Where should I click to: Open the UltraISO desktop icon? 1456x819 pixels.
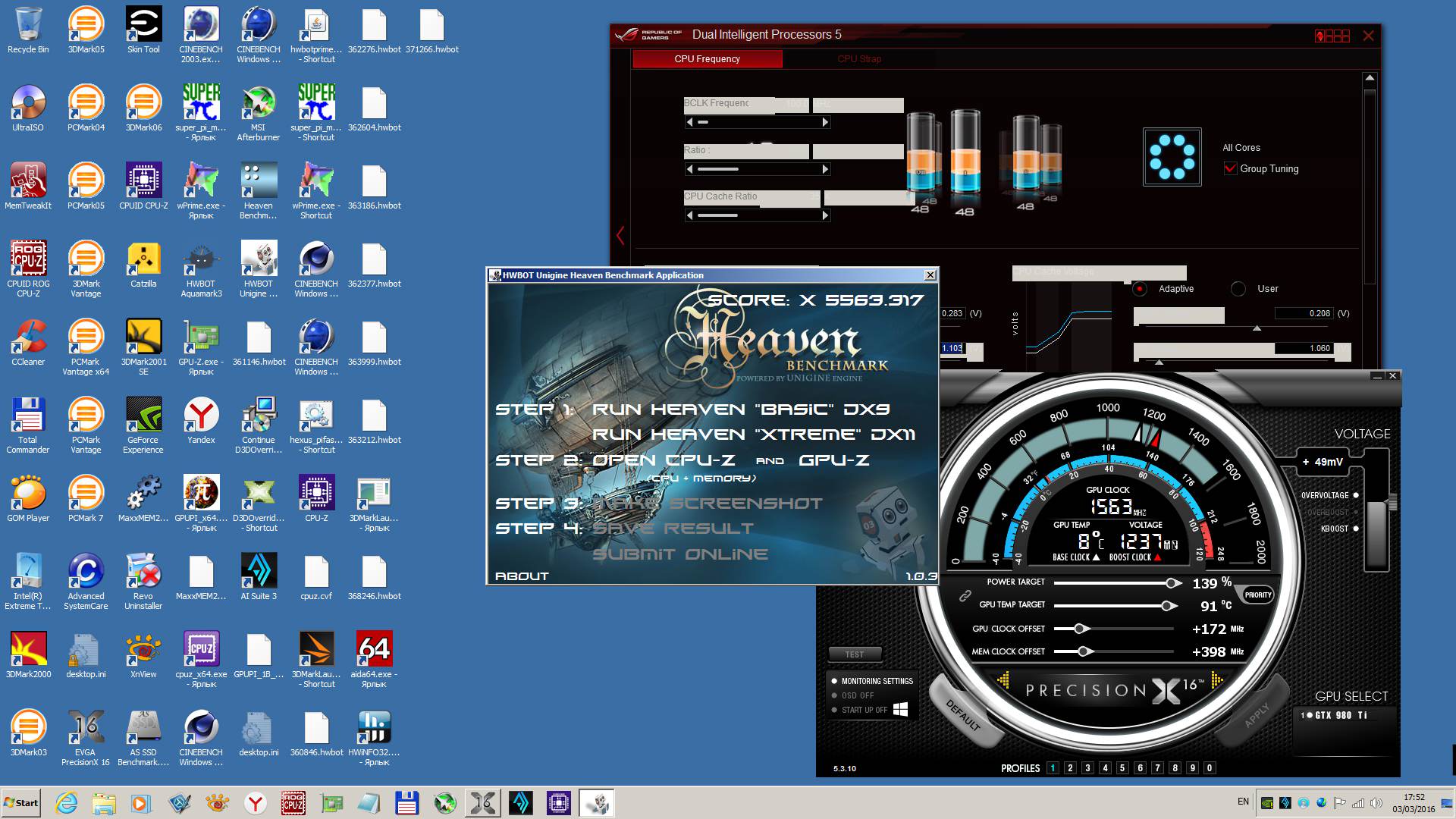[x=28, y=108]
